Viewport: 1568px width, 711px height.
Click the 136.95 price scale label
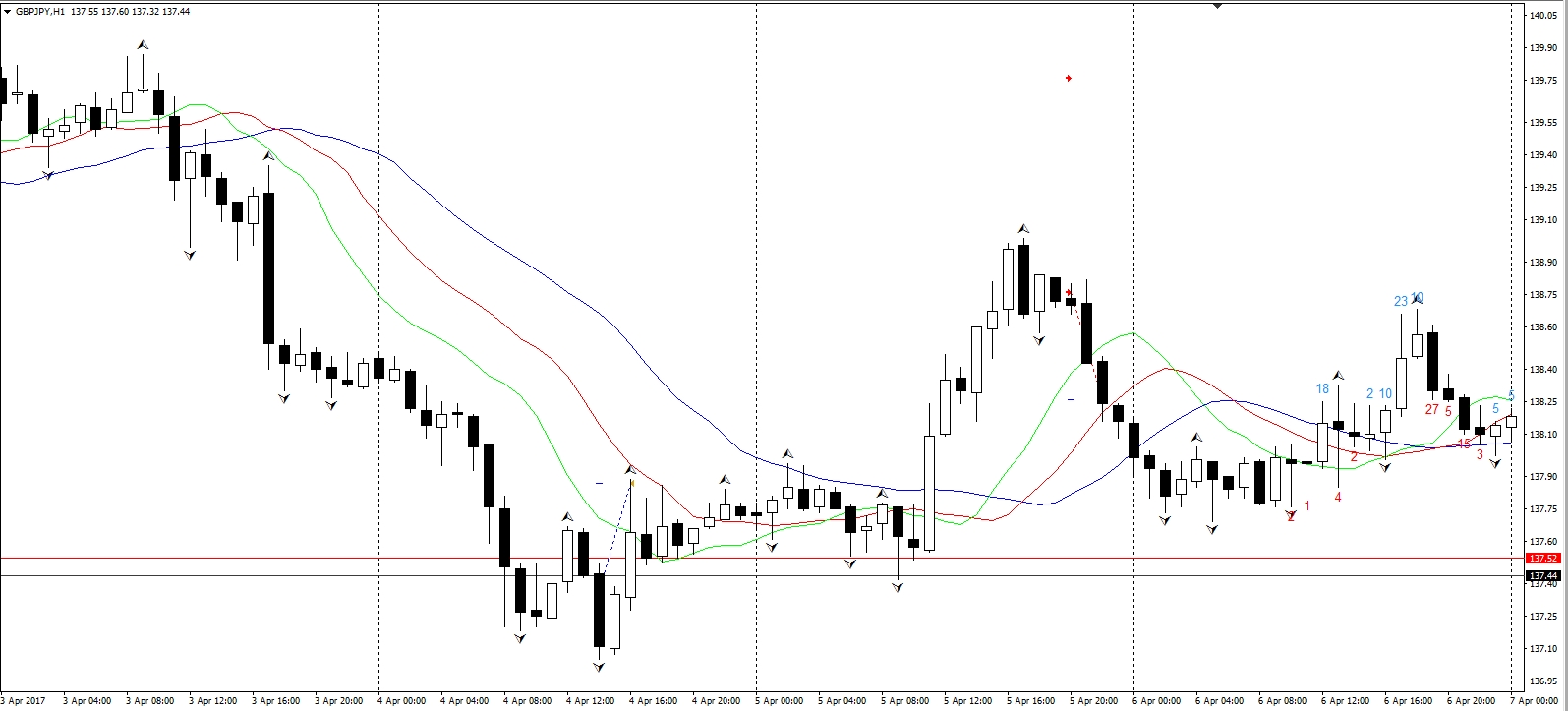coord(1543,681)
